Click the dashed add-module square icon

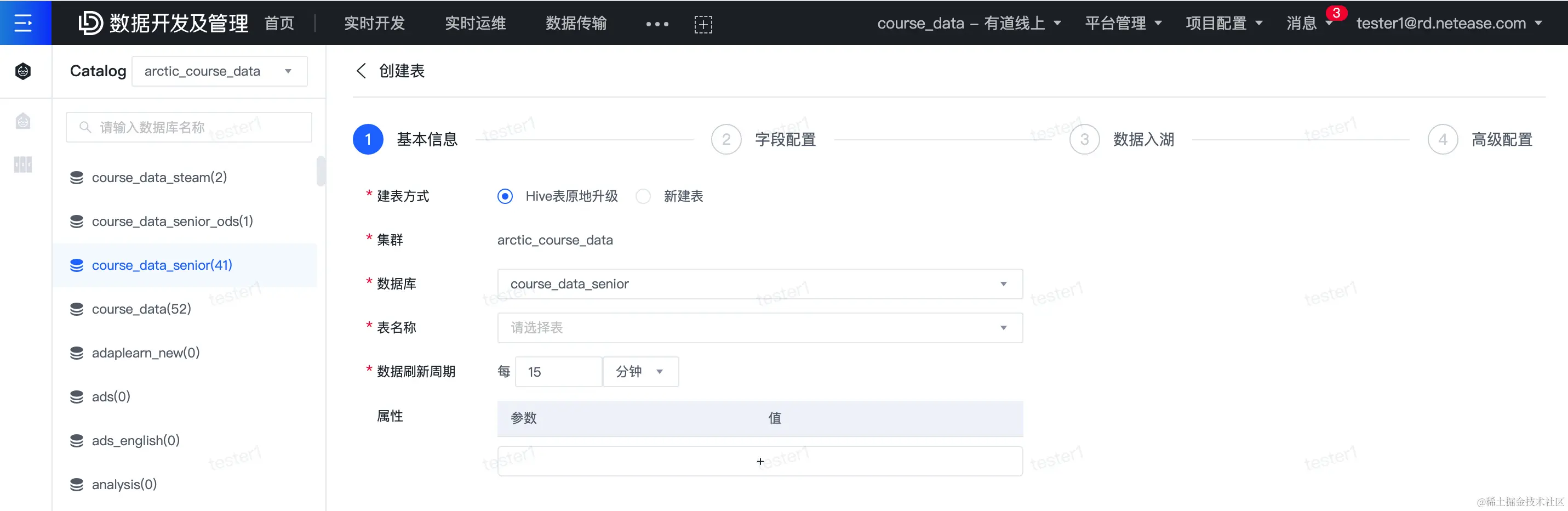click(x=703, y=24)
